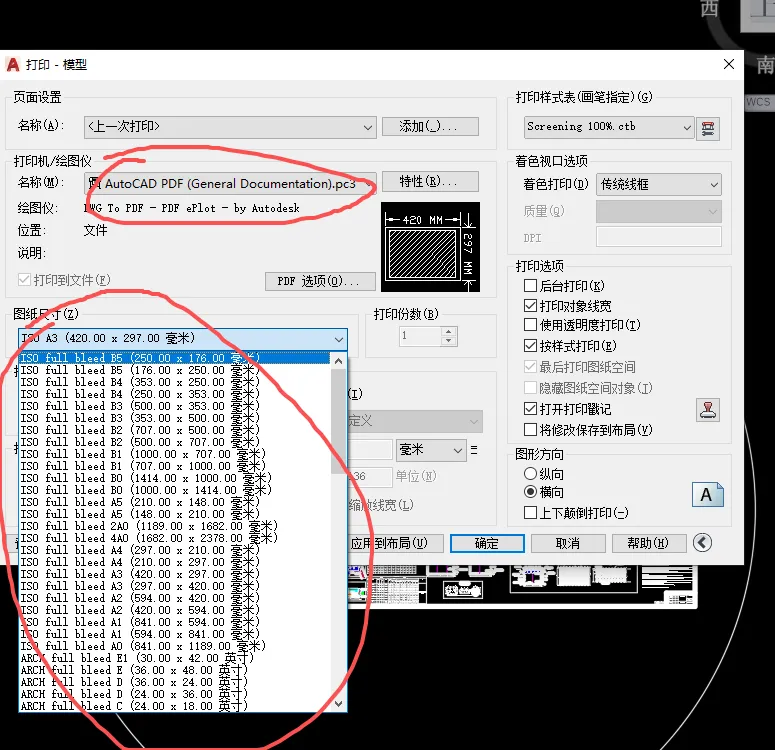Select ARCH full bleed E (36.00 x 48.00)
Screen dimensions: 775x750
174,669
